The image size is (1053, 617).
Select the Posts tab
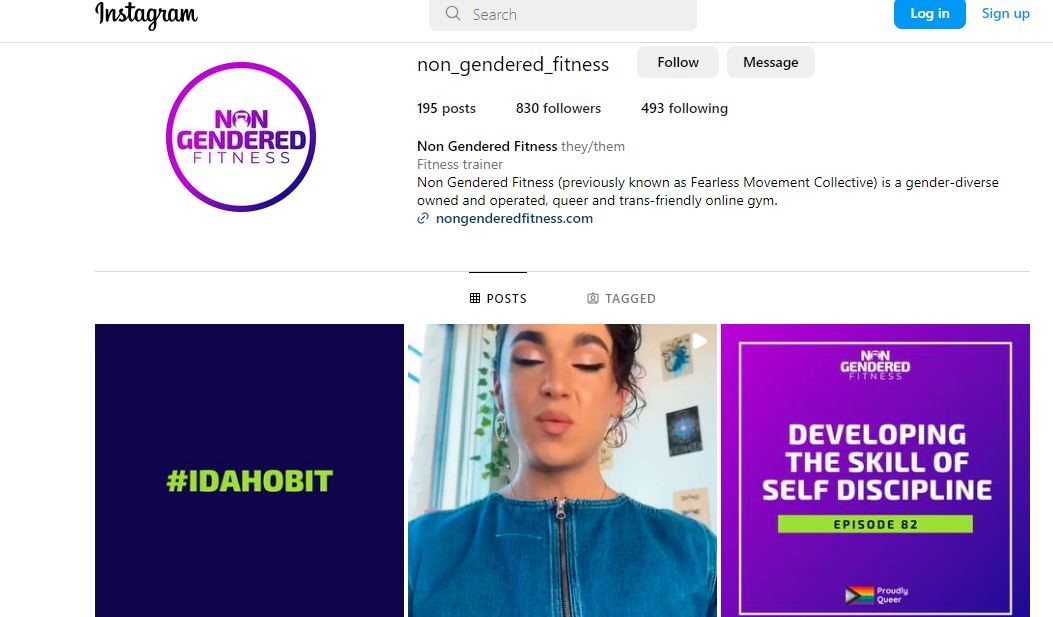point(498,298)
